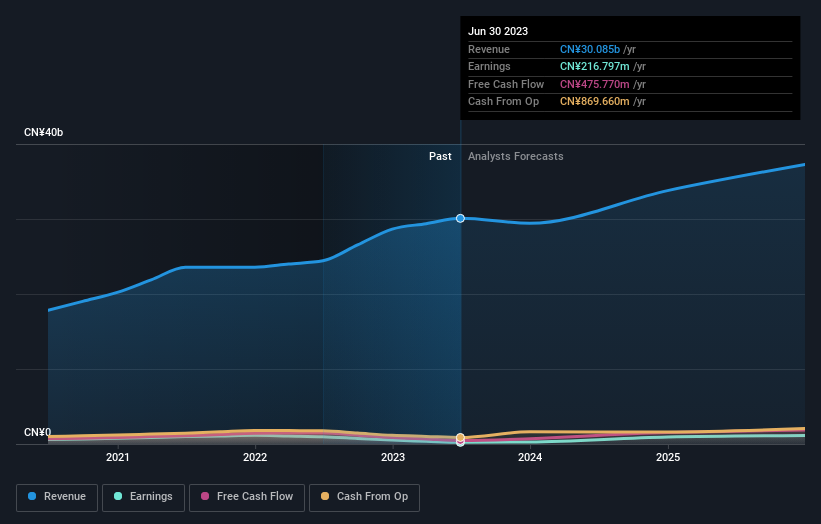The image size is (821, 524).
Task: Toggle the Revenue legend button
Action: click(x=57, y=497)
